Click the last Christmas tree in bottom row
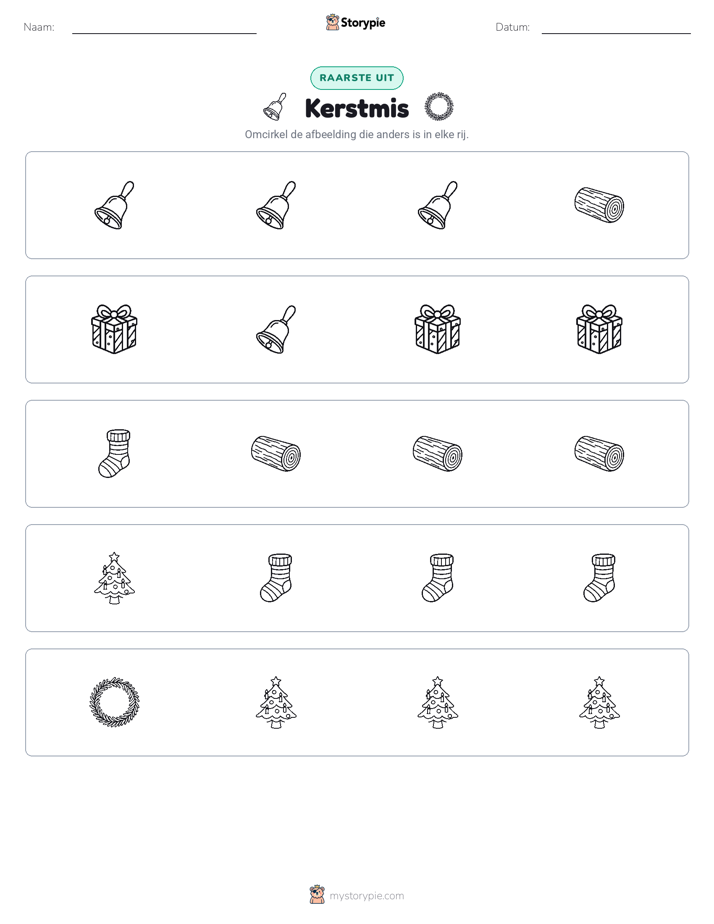 coord(599,702)
